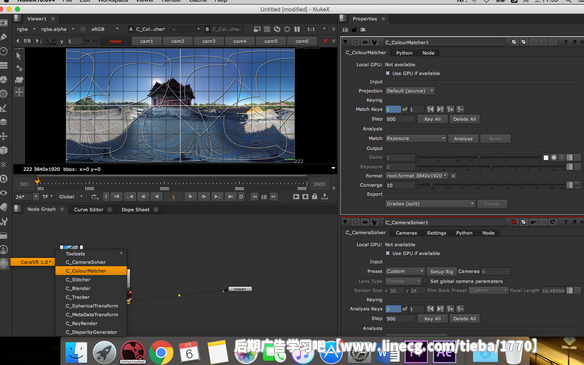Switch to the Curve Editor tab
Image resolution: width=584 pixels, height=365 pixels.
88,210
